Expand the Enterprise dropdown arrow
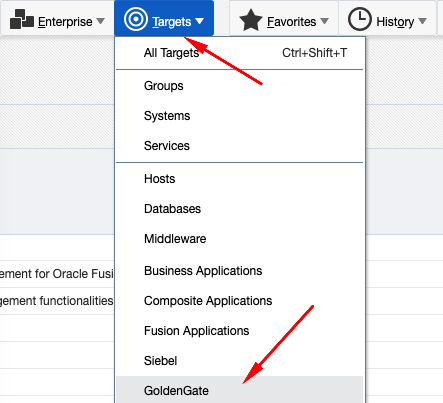 [x=100, y=21]
